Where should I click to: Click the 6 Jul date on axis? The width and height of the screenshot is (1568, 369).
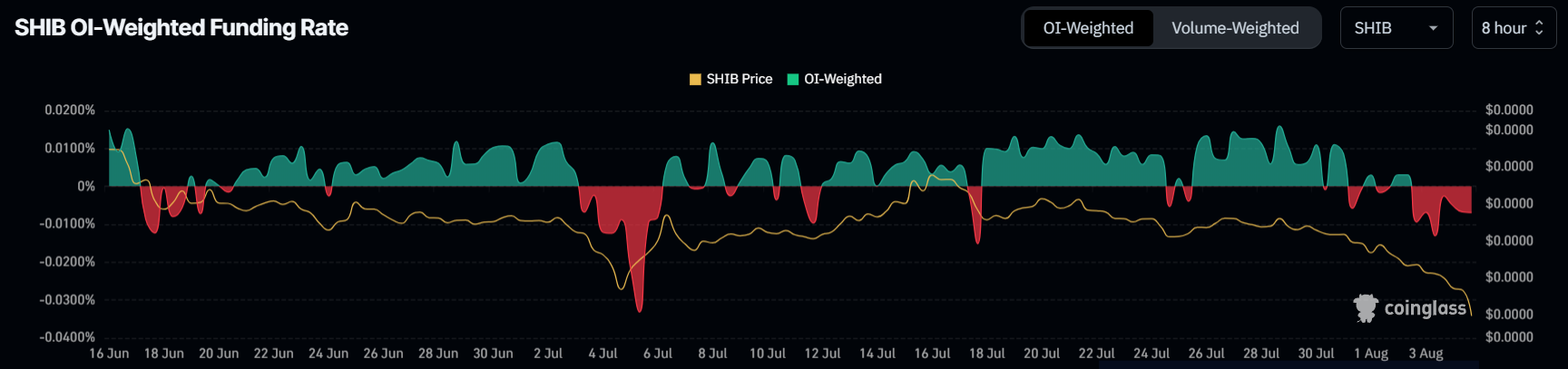tap(658, 354)
